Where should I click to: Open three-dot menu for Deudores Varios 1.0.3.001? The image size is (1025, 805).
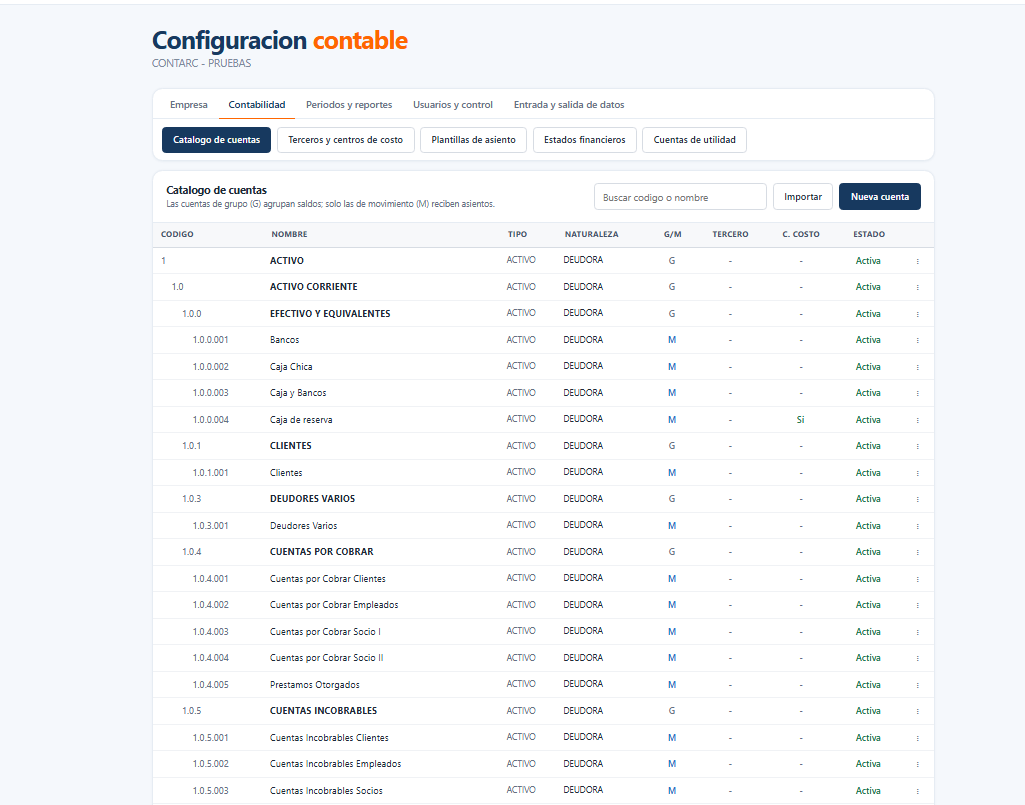click(917, 526)
